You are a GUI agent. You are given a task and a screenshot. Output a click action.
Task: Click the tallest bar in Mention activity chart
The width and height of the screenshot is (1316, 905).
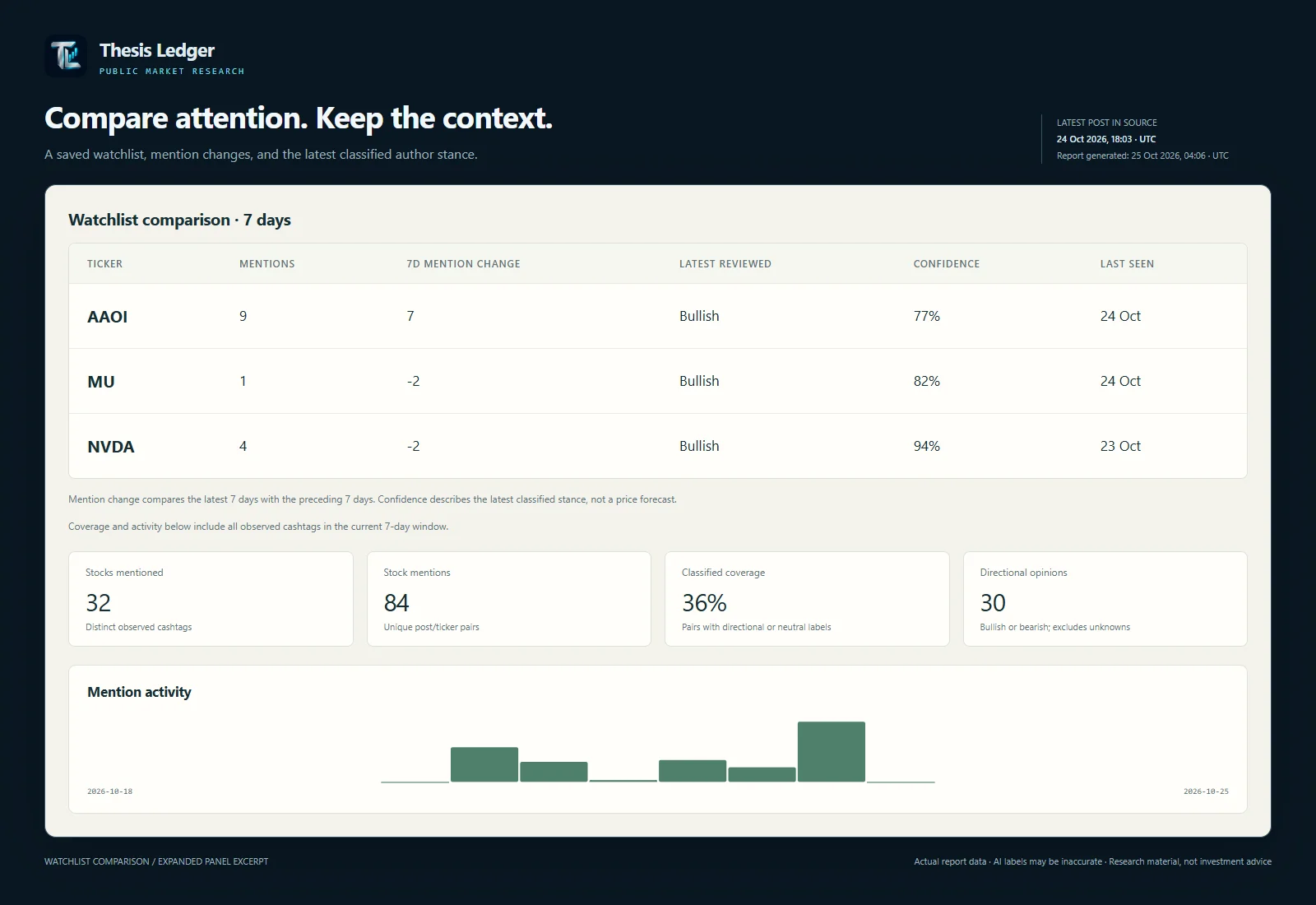coord(831,751)
